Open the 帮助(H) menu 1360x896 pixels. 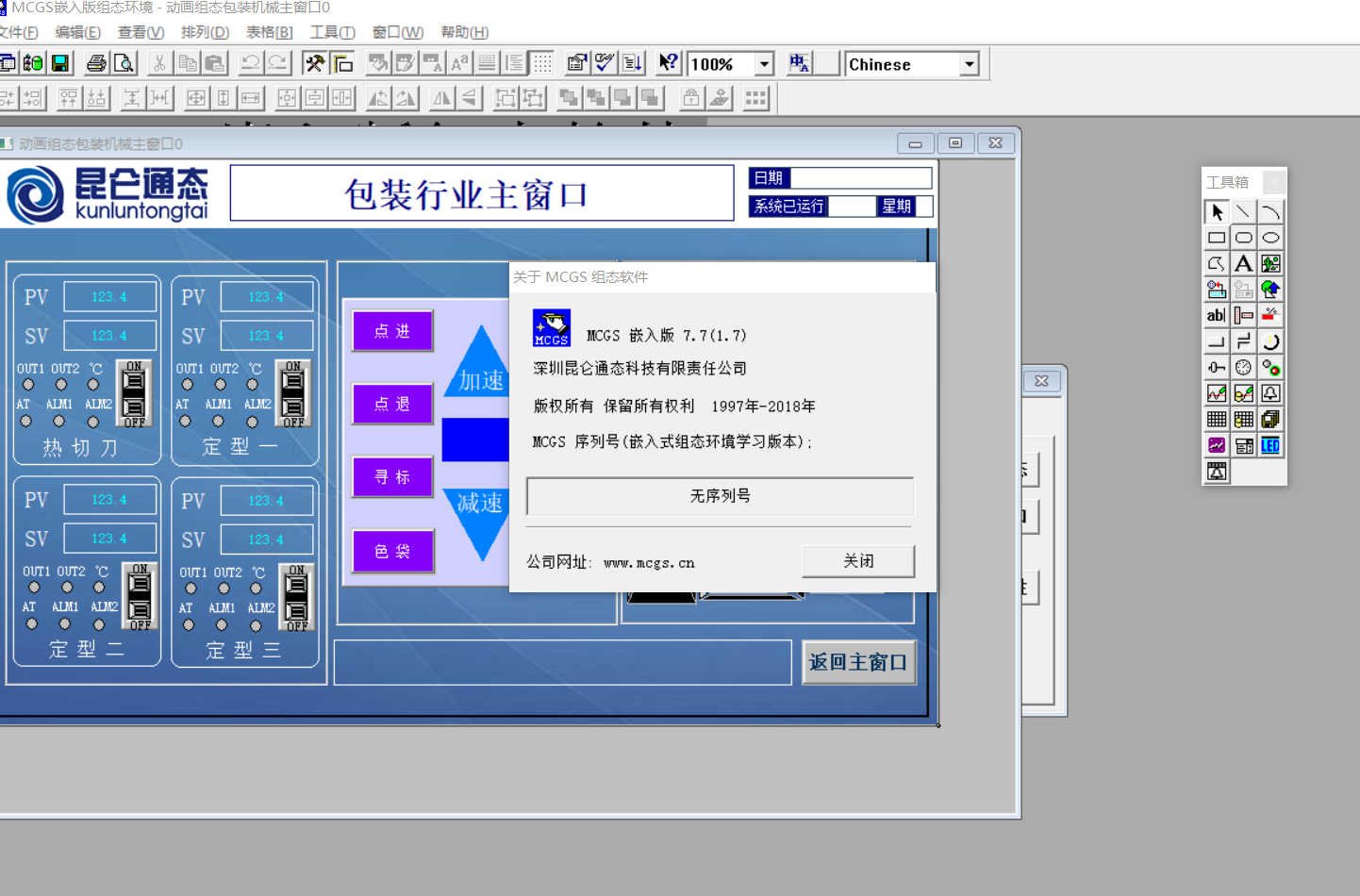[464, 32]
